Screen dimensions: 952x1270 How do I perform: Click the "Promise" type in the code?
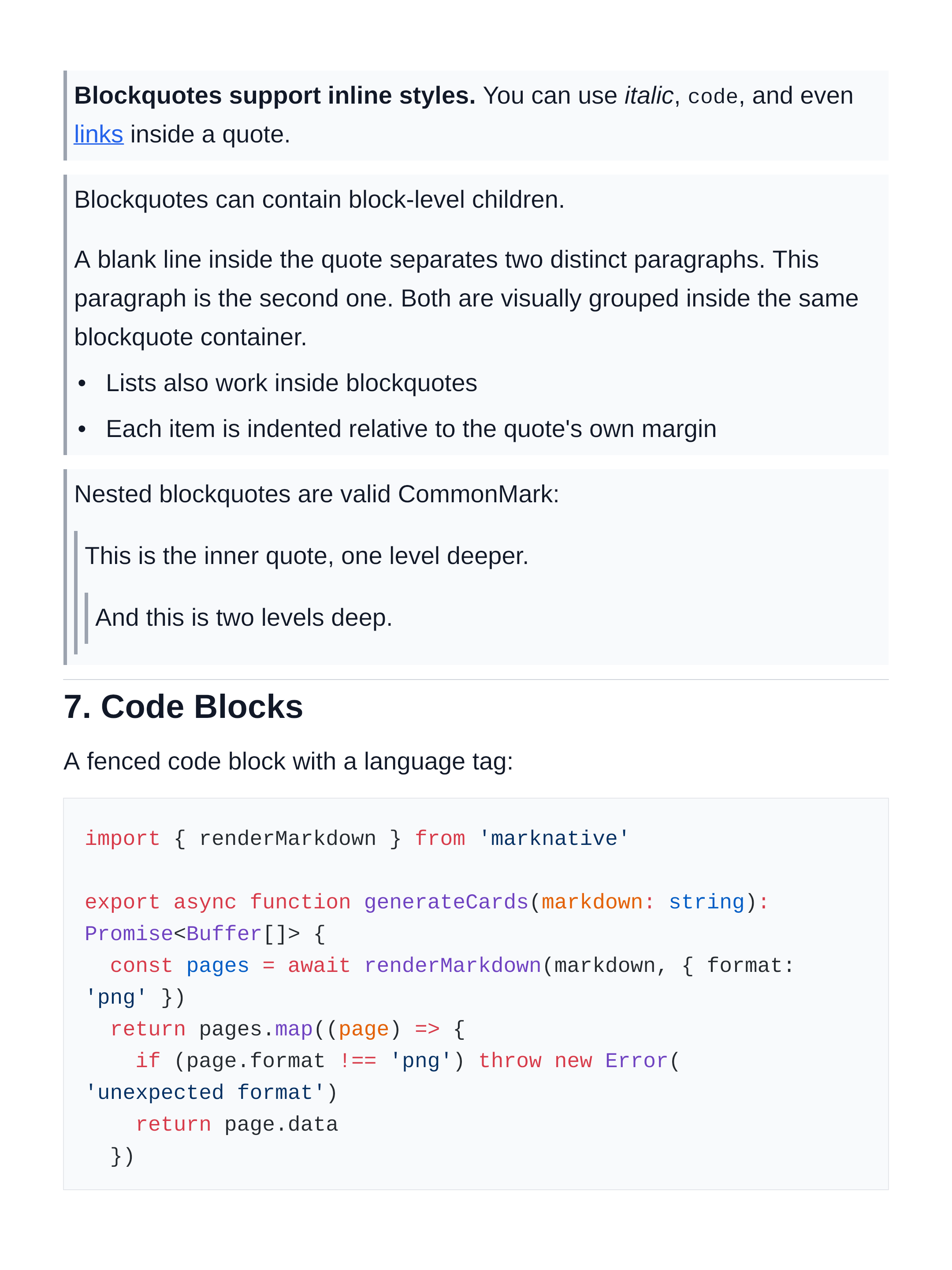[129, 934]
